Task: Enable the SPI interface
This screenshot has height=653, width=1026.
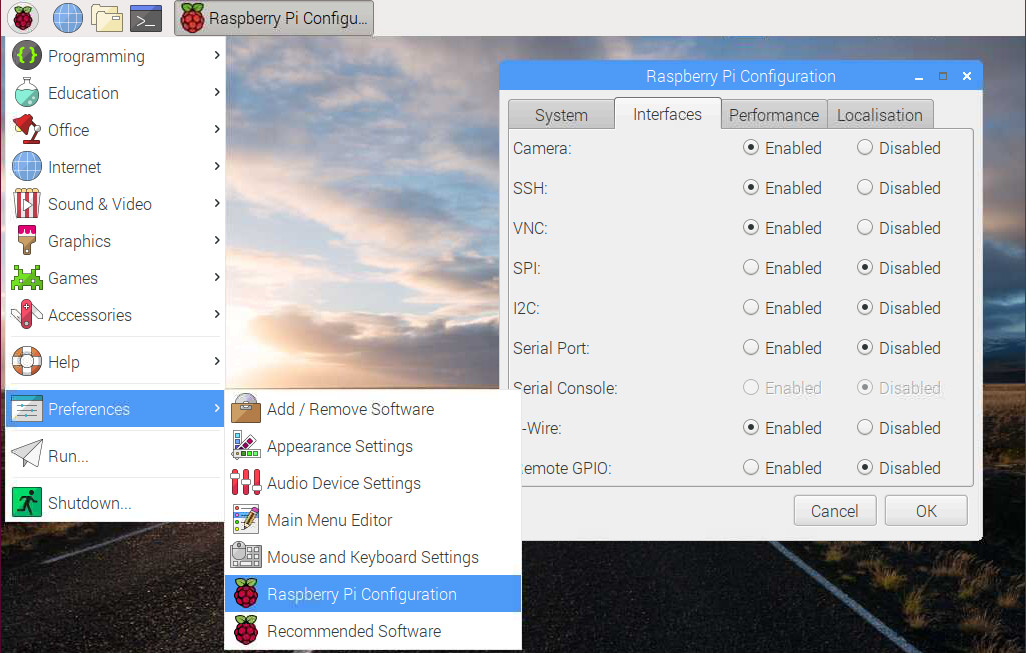Action: [x=751, y=267]
